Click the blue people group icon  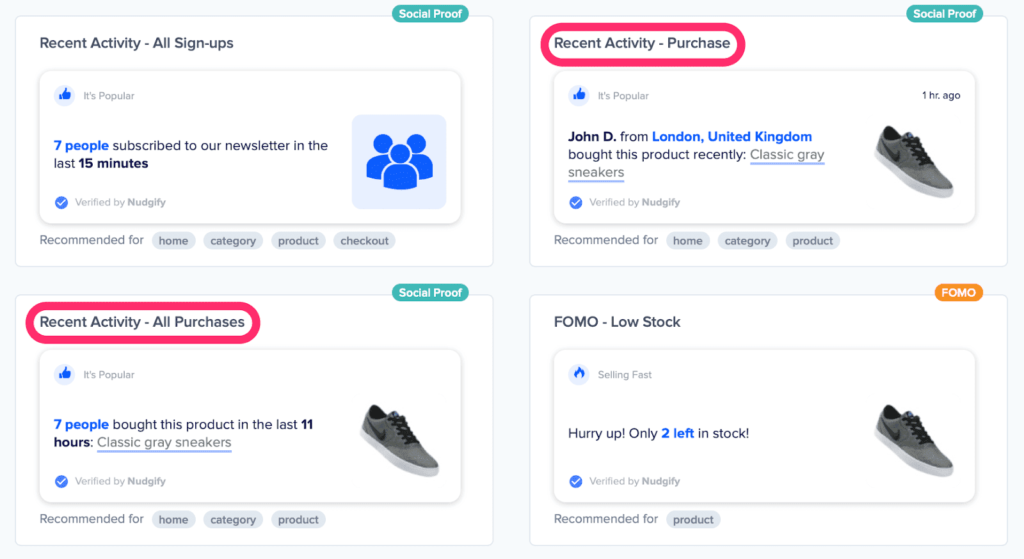[x=398, y=161]
